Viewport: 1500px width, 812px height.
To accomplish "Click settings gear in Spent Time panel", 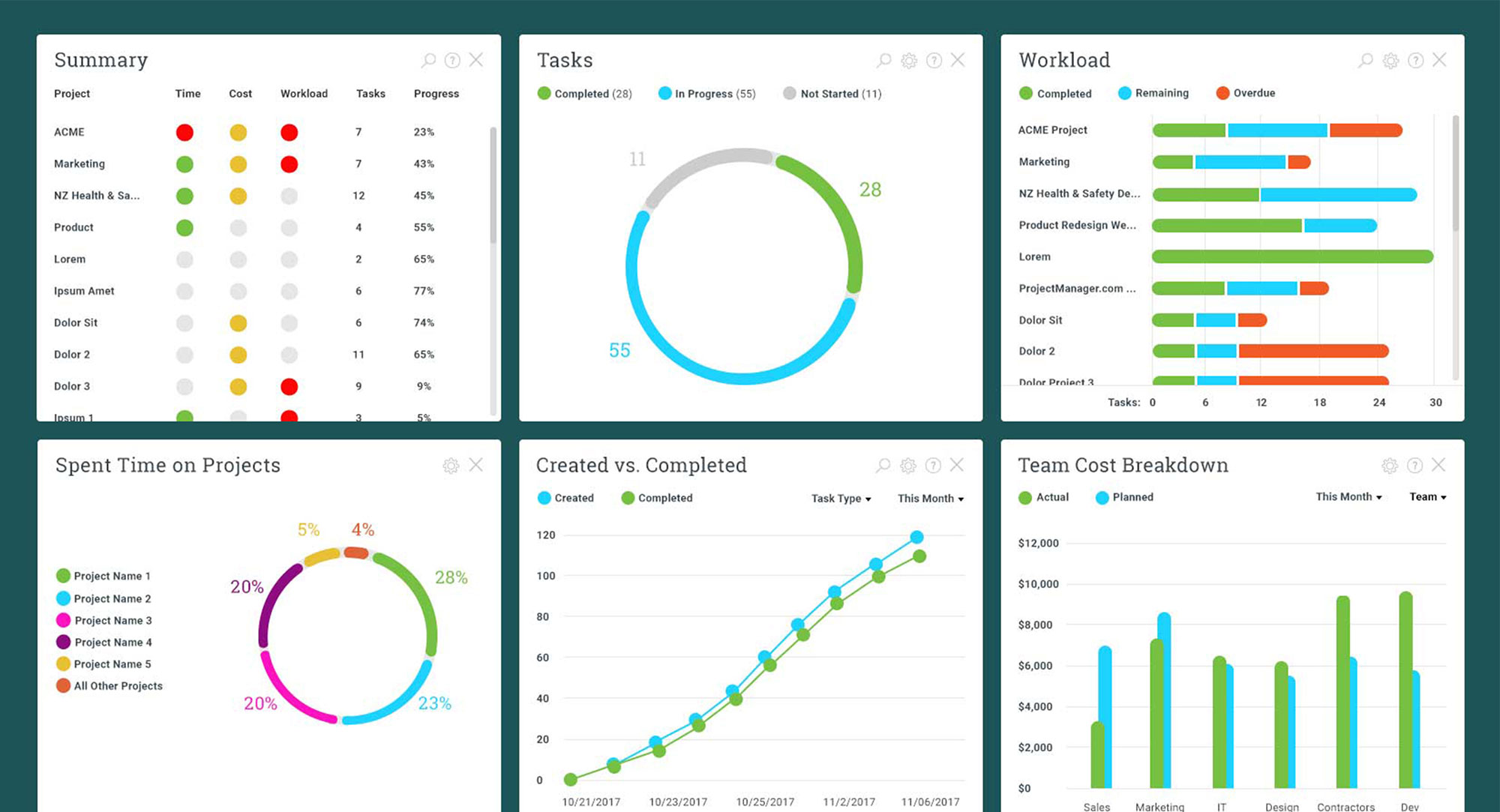I will (451, 466).
